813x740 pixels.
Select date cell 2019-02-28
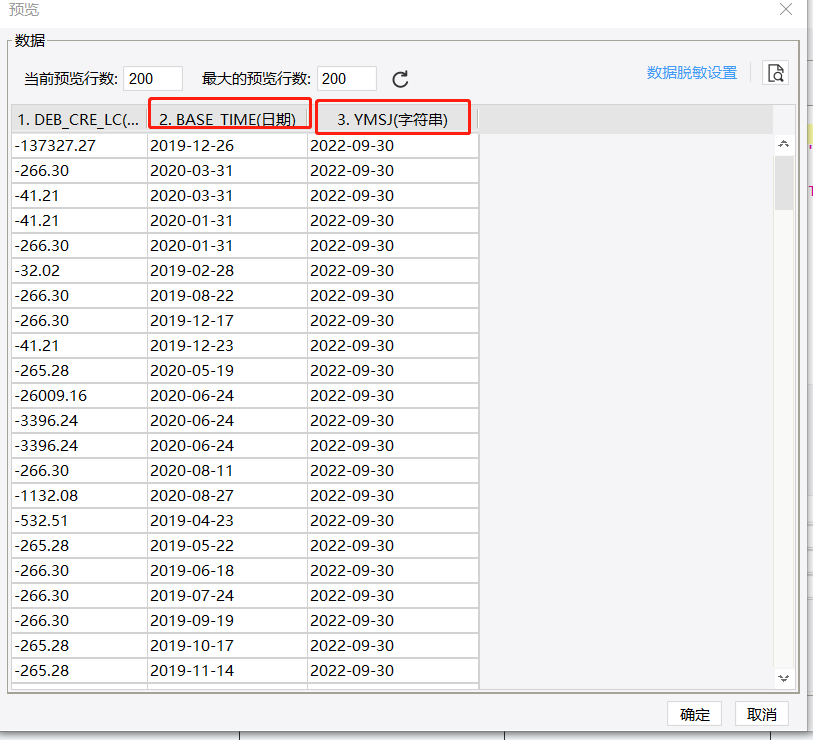pyautogui.click(x=228, y=271)
